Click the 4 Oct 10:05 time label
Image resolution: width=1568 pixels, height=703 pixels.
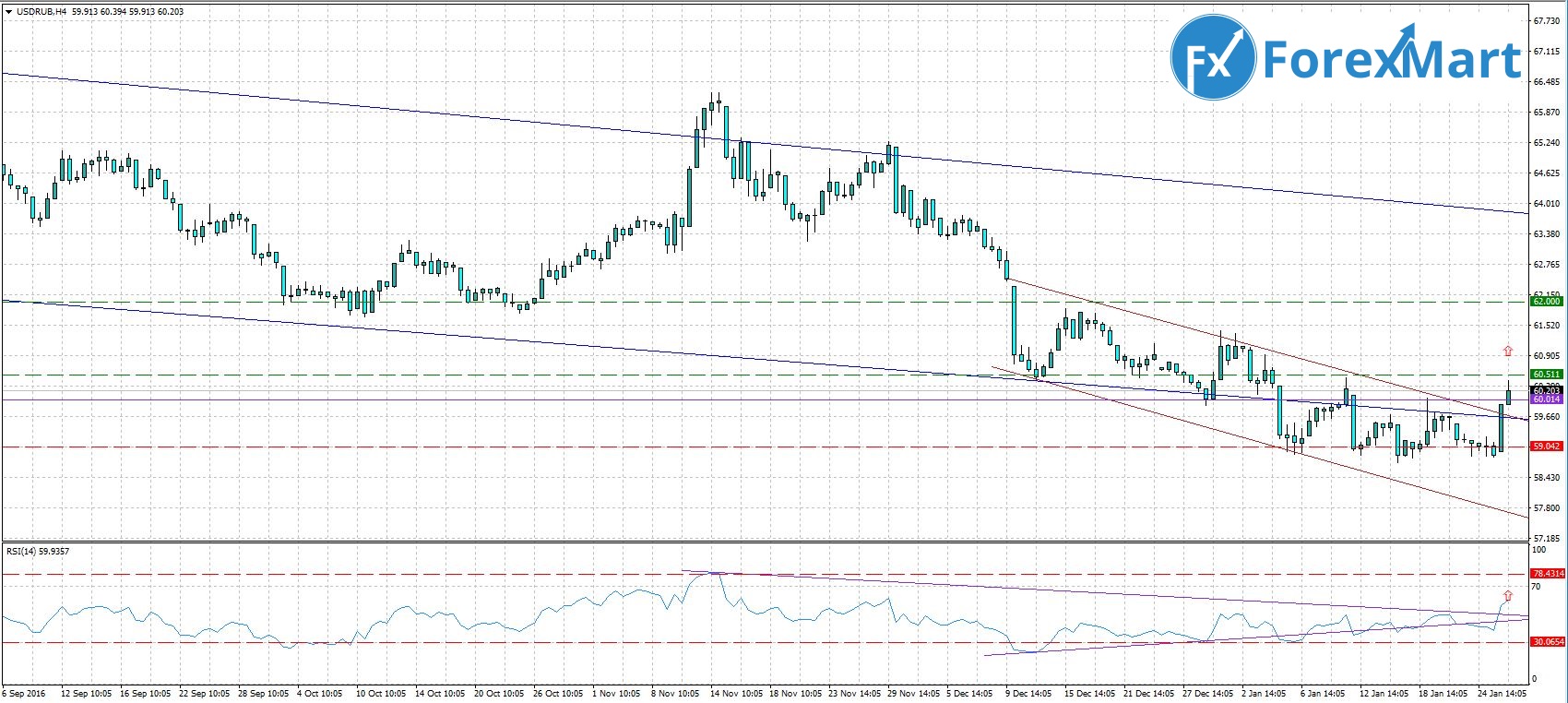321,693
